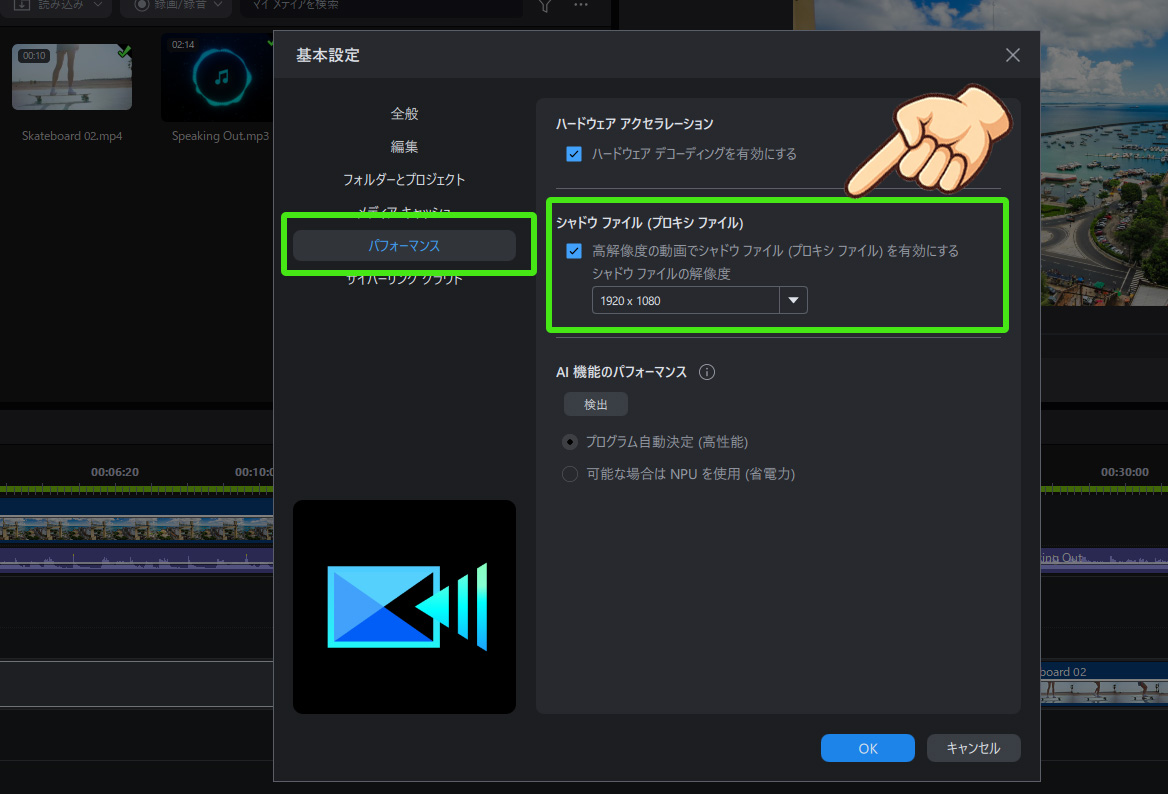This screenshot has height=794, width=1168.
Task: Open サイバーリンク クラウド category
Action: 404,279
